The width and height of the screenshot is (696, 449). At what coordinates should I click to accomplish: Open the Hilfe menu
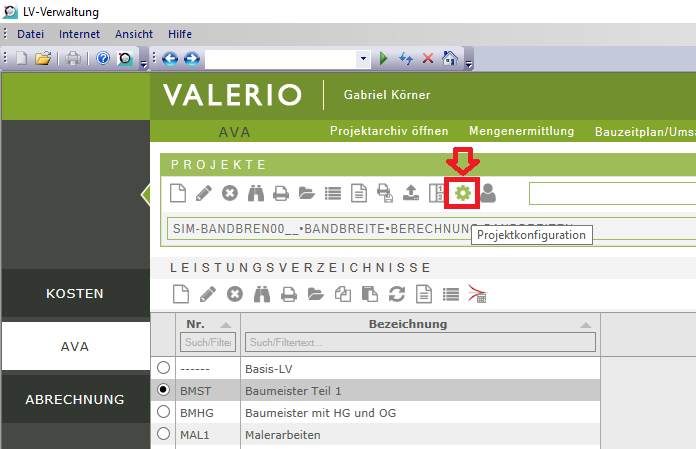(180, 33)
